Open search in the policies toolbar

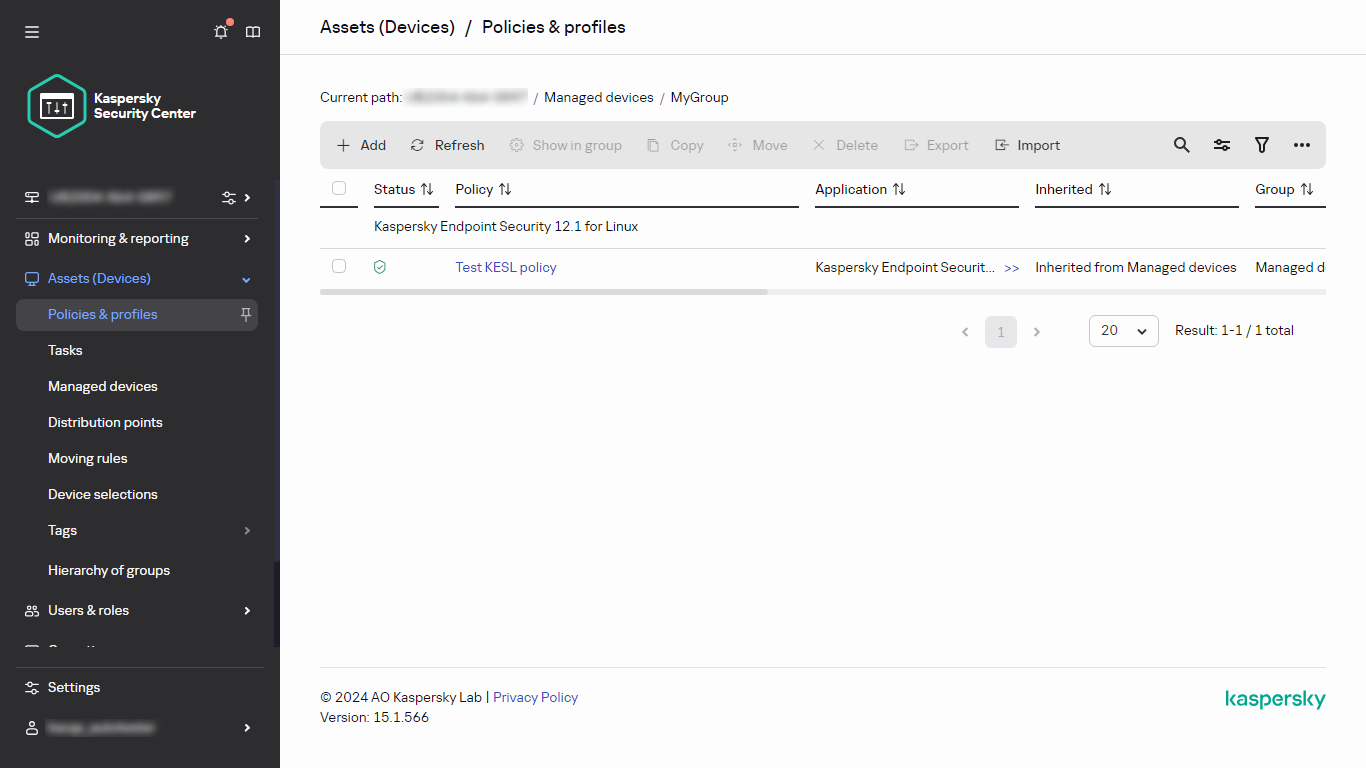1181,145
